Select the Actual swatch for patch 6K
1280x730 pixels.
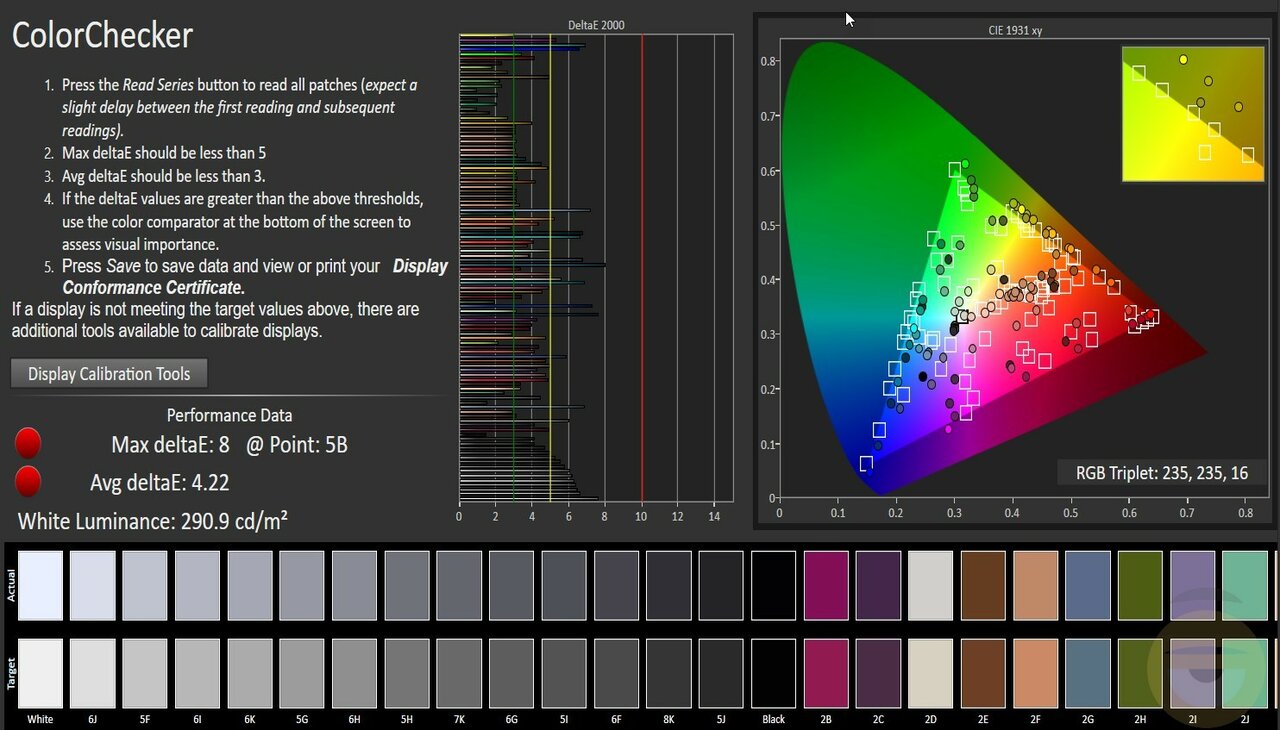point(250,586)
